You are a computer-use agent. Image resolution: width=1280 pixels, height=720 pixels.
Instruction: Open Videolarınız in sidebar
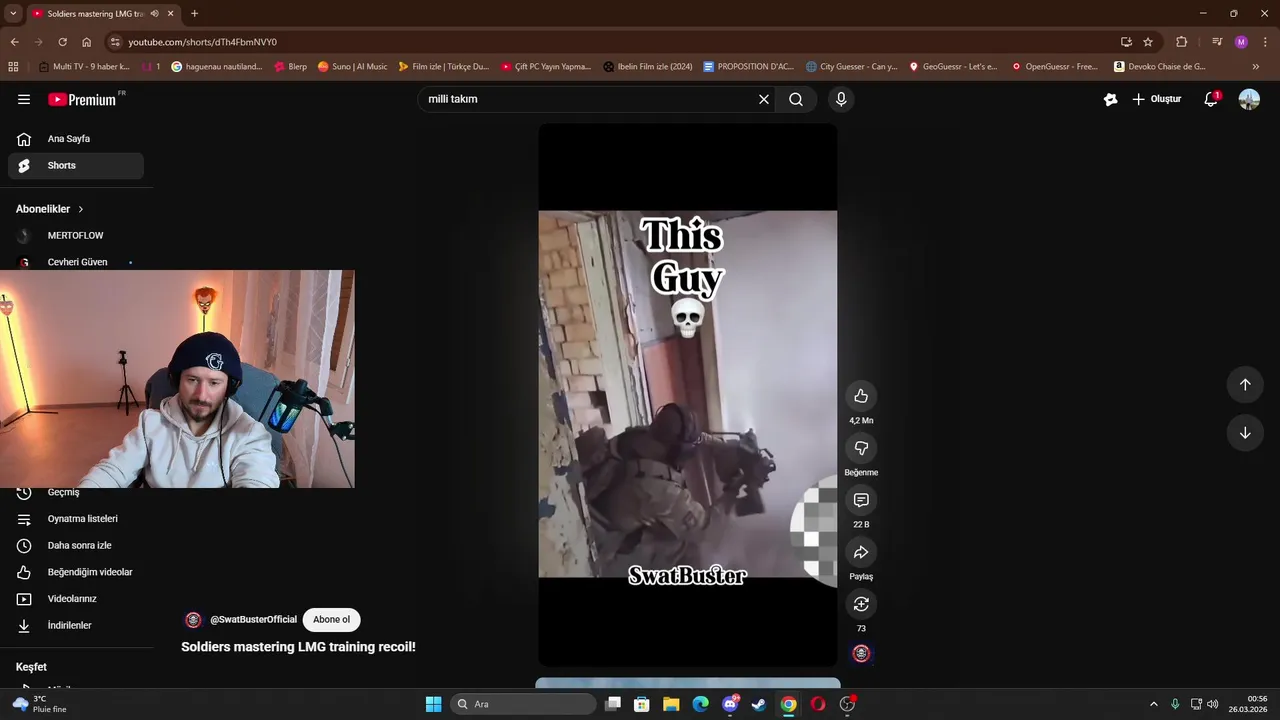click(76, 598)
